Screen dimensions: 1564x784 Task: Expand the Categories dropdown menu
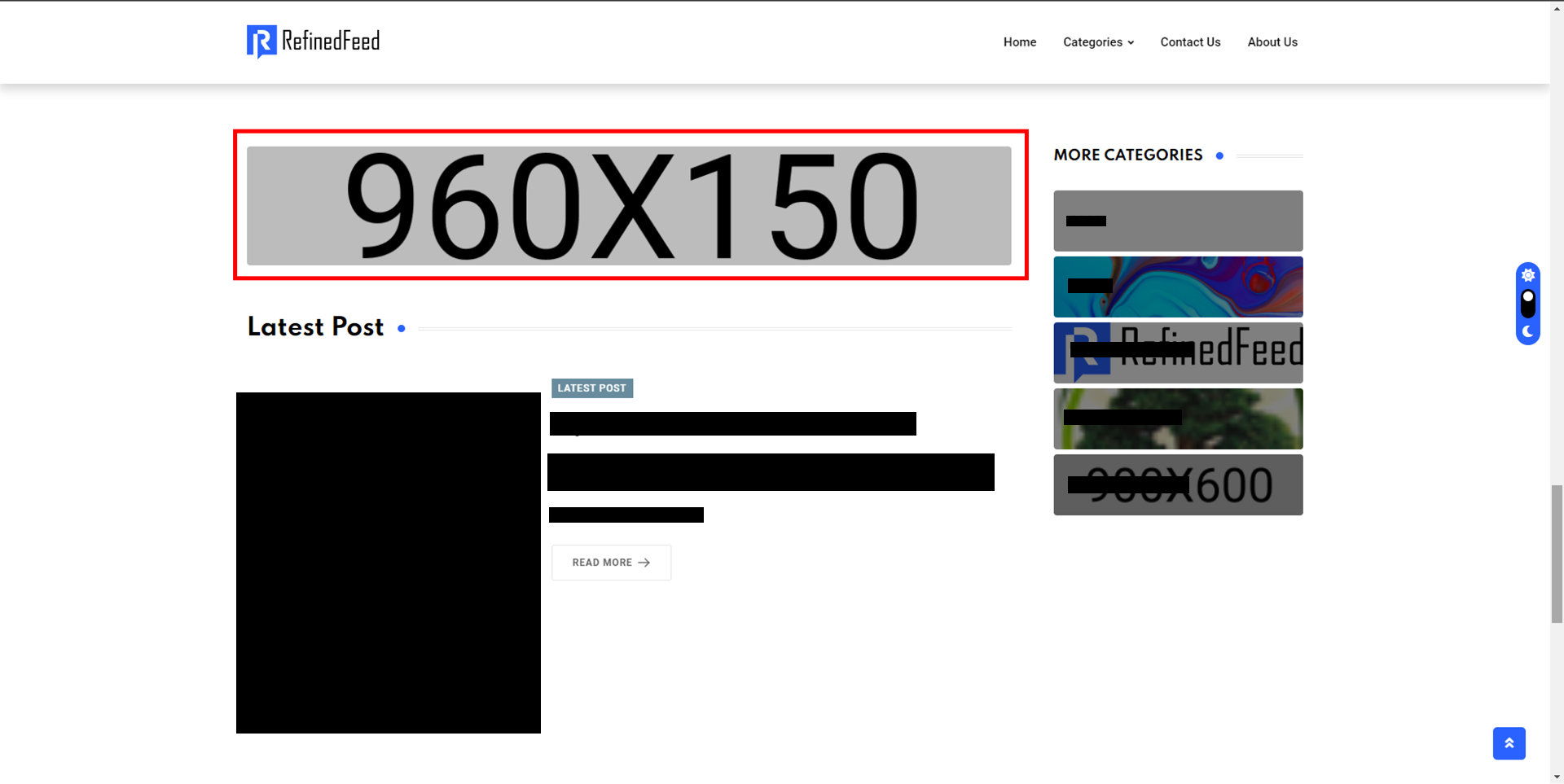(1098, 42)
